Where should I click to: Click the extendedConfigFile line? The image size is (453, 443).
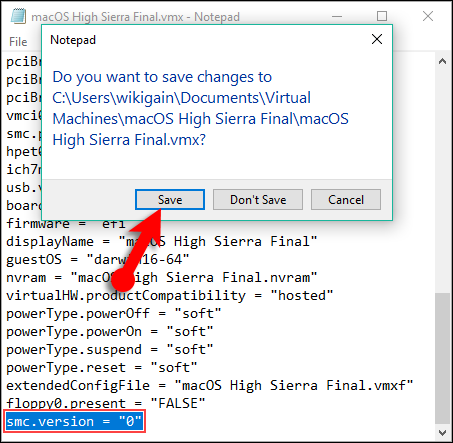click(210, 385)
